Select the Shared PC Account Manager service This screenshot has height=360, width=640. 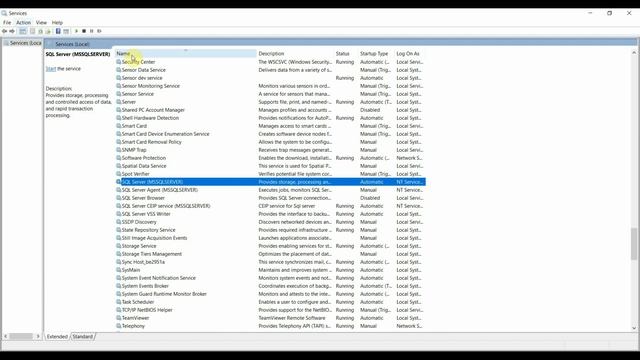pos(153,110)
